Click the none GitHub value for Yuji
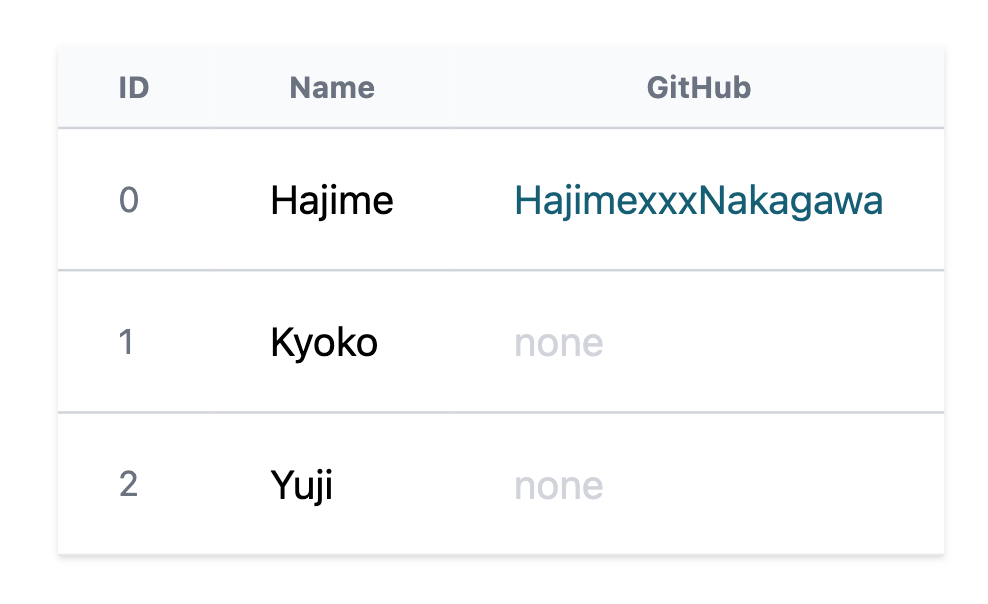The image size is (988, 604). point(559,486)
